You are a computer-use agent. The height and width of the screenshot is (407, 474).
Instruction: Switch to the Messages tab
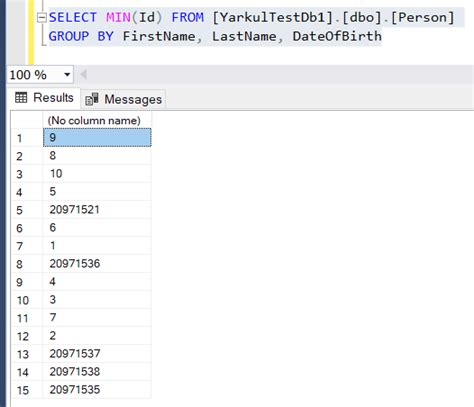123,99
